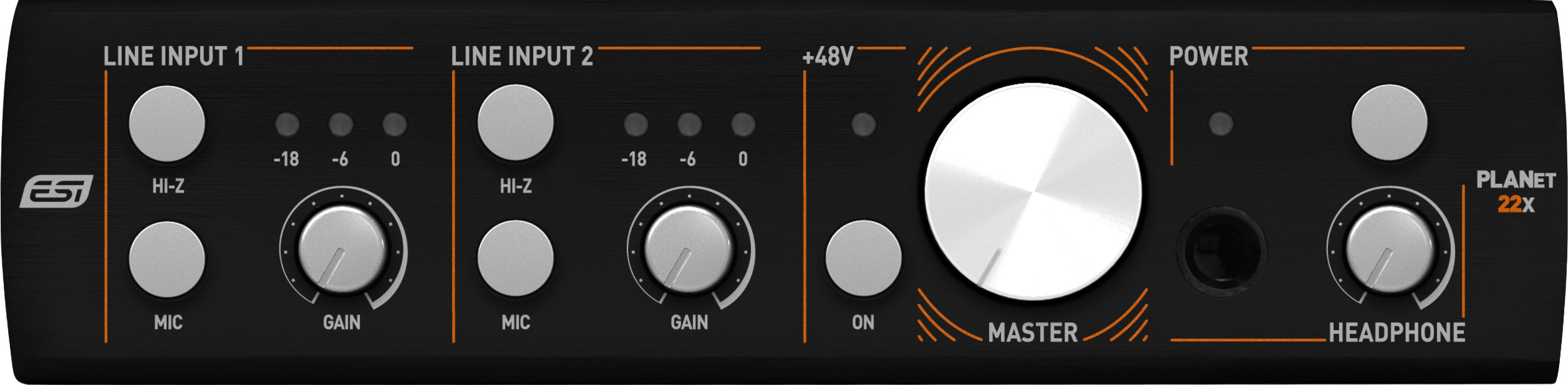Click the large MASTER volume knob
The width and height of the screenshot is (1568, 385).
(1033, 192)
